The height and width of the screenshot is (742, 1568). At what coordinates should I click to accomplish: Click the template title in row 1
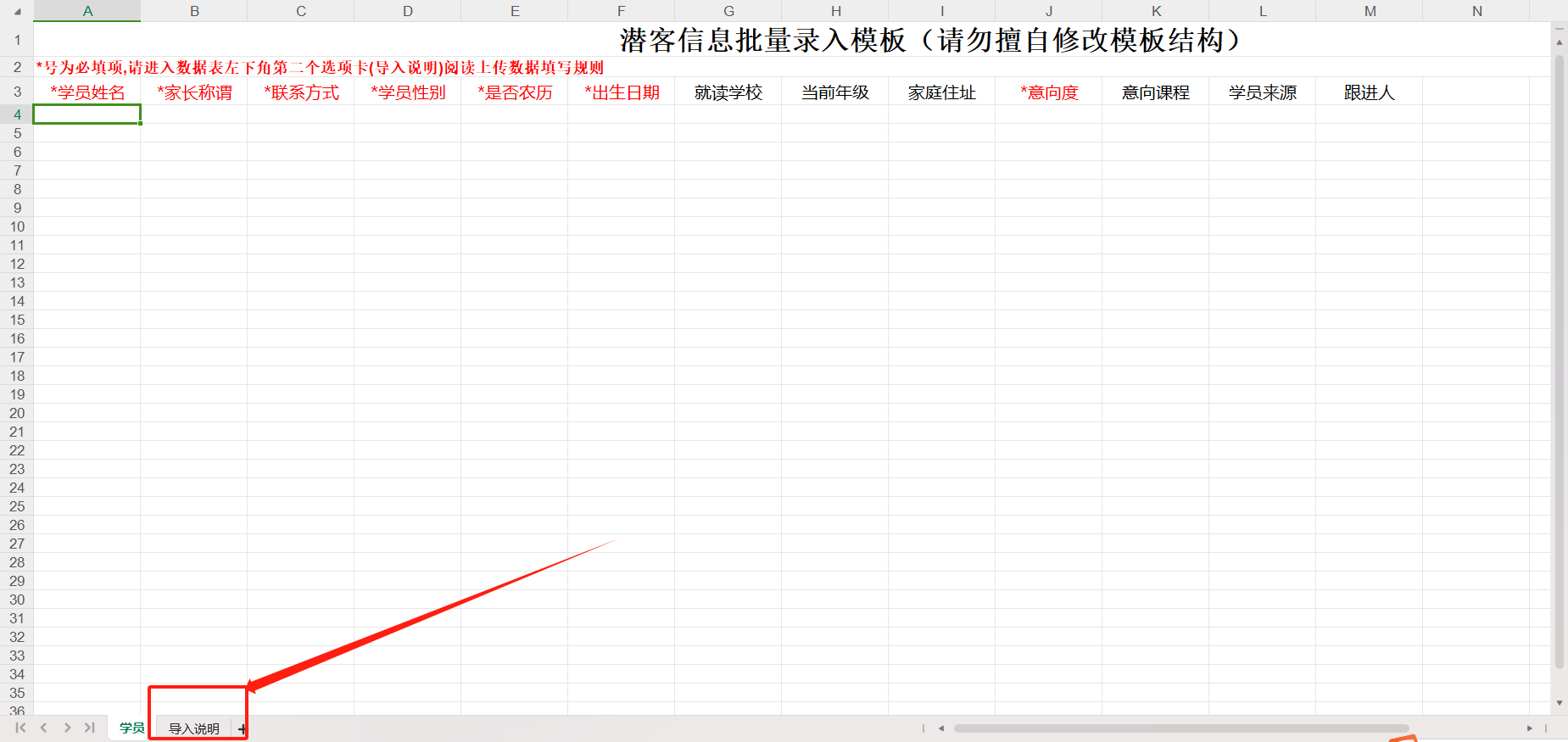click(x=929, y=40)
